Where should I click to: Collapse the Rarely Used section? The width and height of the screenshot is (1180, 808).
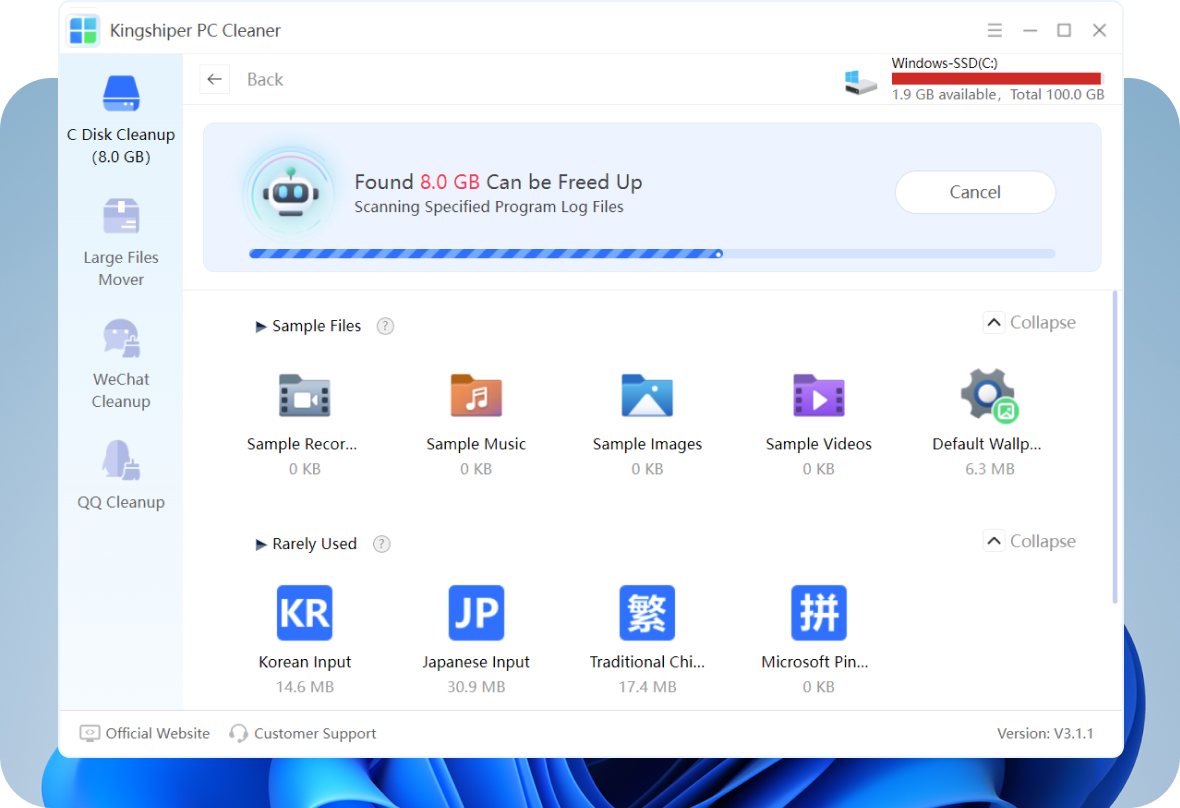1030,541
